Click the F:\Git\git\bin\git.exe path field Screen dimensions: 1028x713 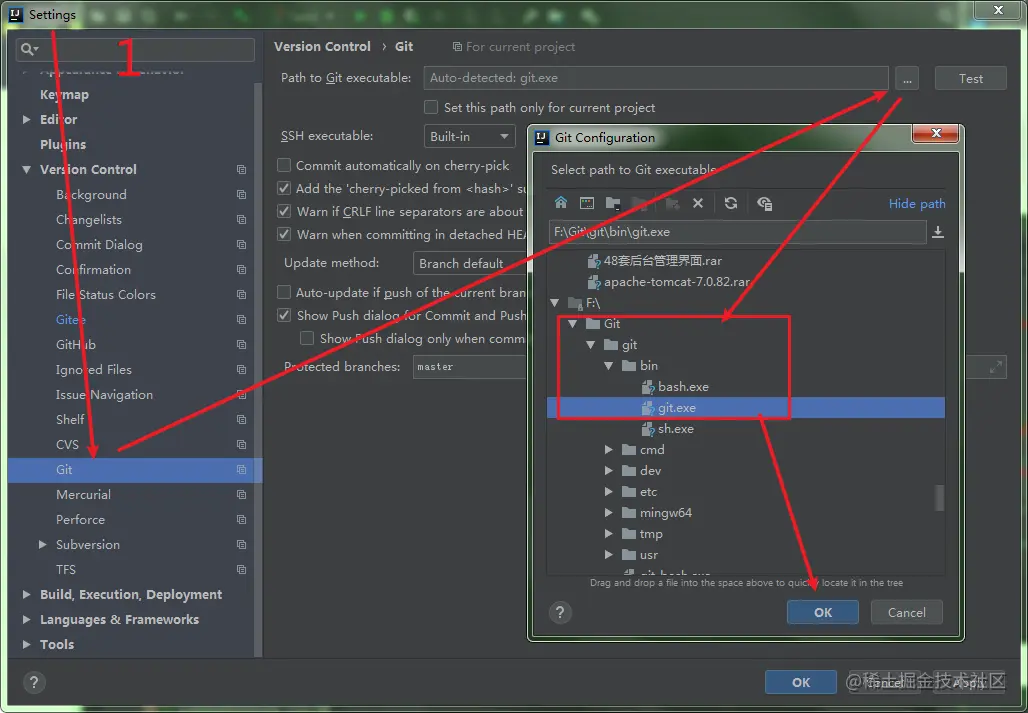(x=738, y=232)
